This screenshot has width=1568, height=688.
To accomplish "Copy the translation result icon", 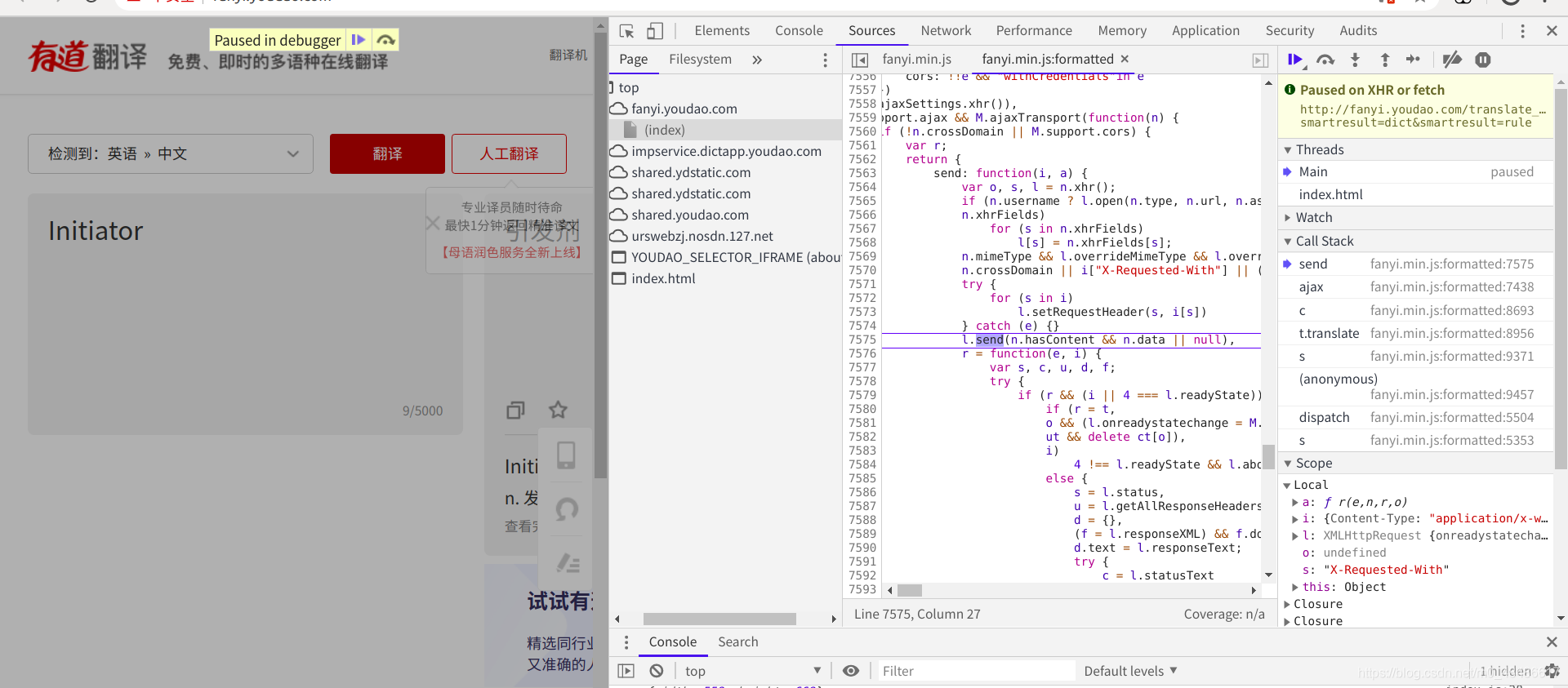I will point(515,410).
